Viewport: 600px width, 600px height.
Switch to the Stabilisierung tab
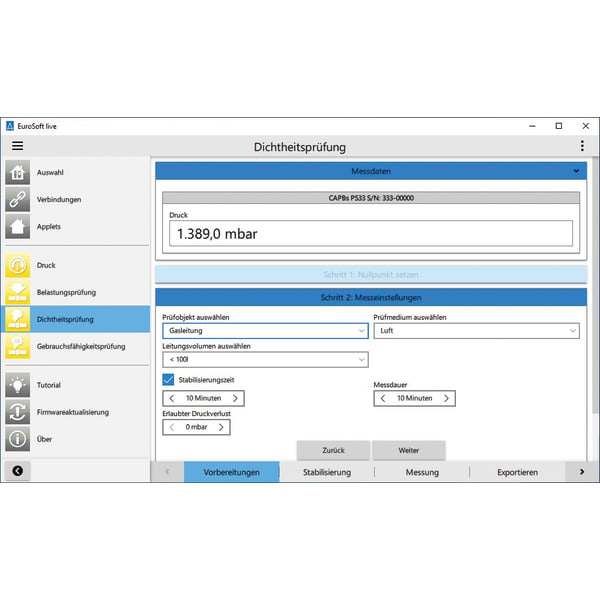[327, 472]
